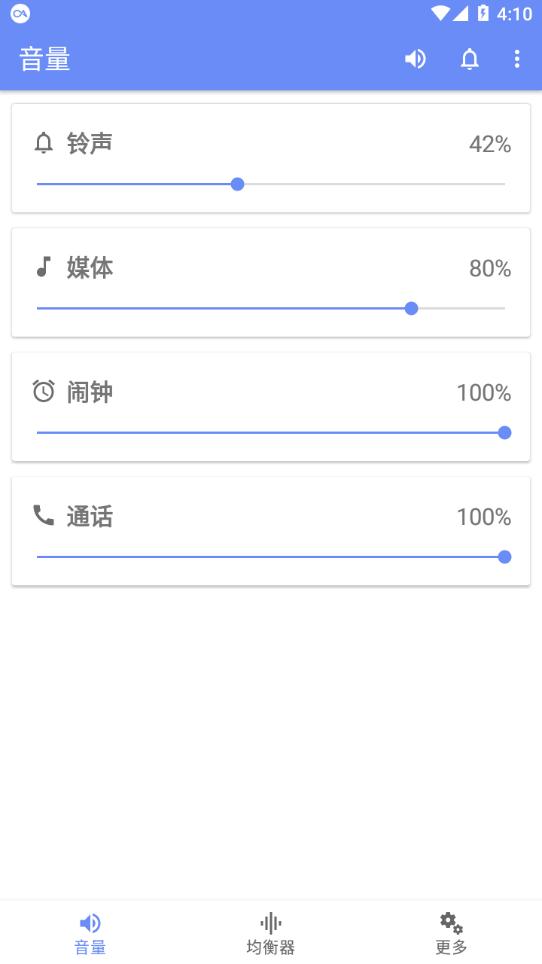542x964 pixels.
Task: Tap the 音量 title in header
Action: 45,60
